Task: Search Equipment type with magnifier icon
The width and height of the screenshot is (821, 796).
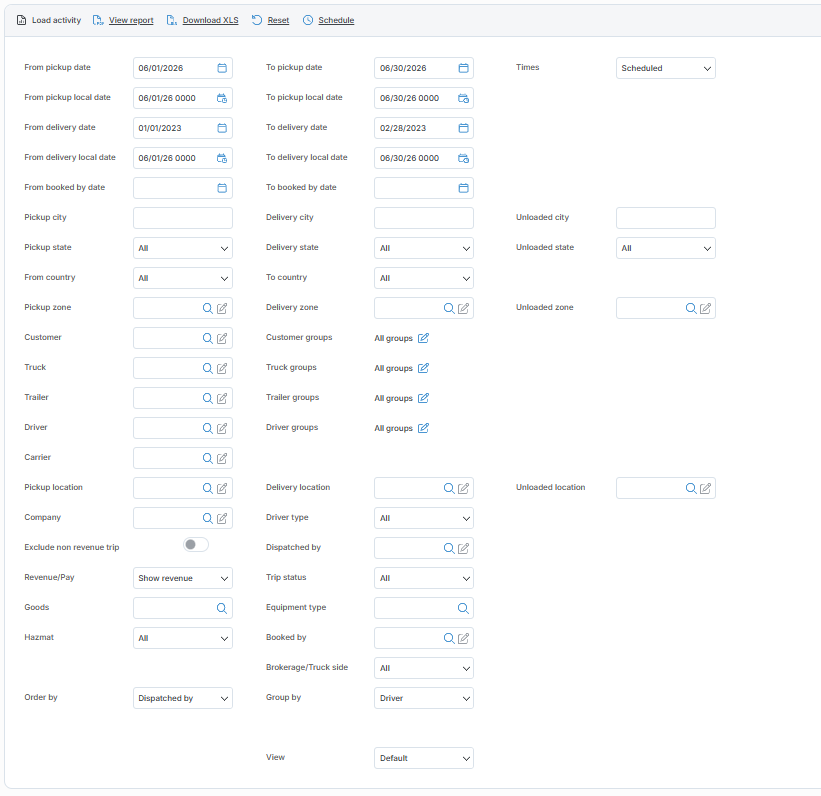Action: [x=463, y=608]
